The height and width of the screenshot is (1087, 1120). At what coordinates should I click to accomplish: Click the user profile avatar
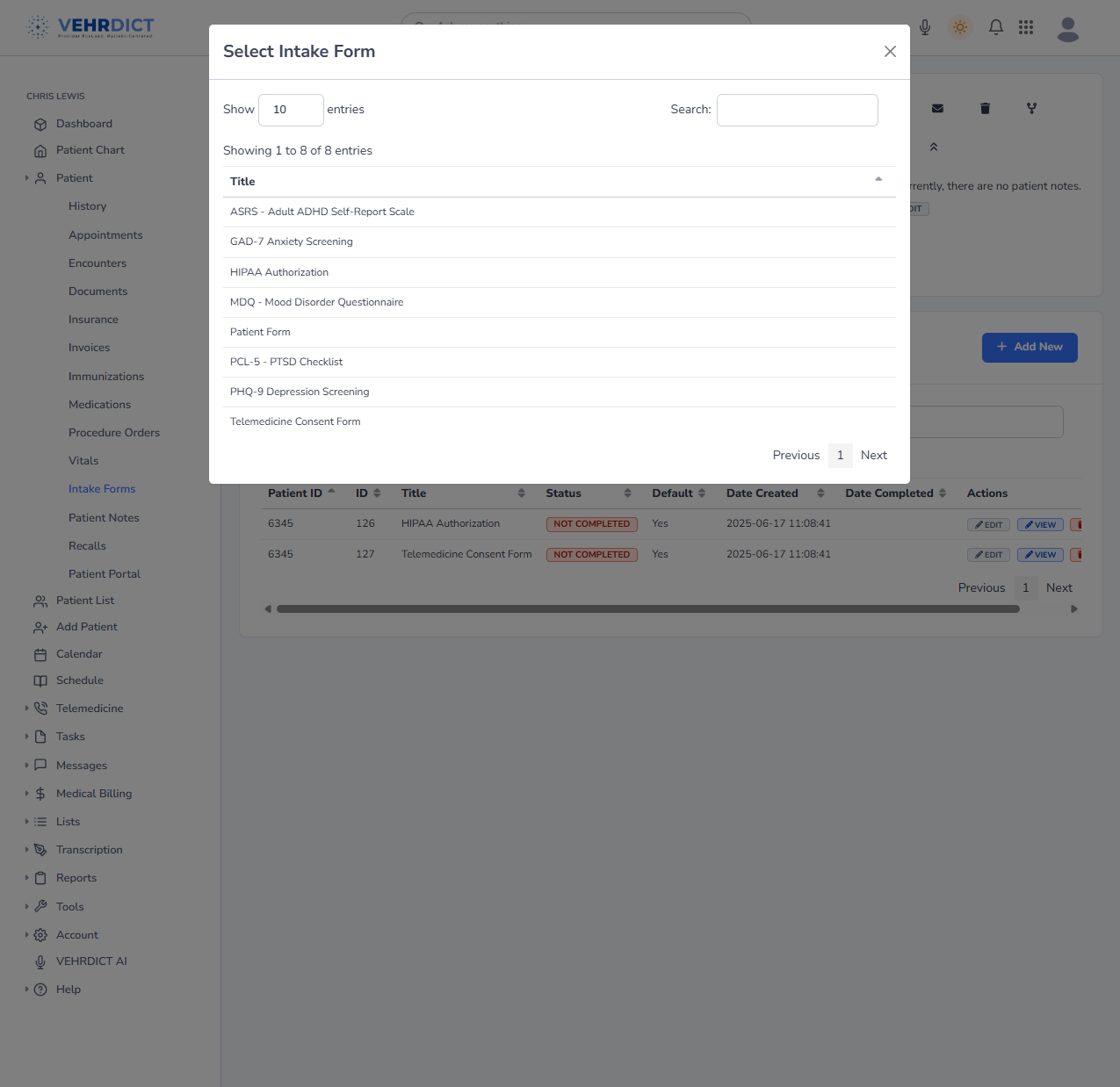point(1068,29)
